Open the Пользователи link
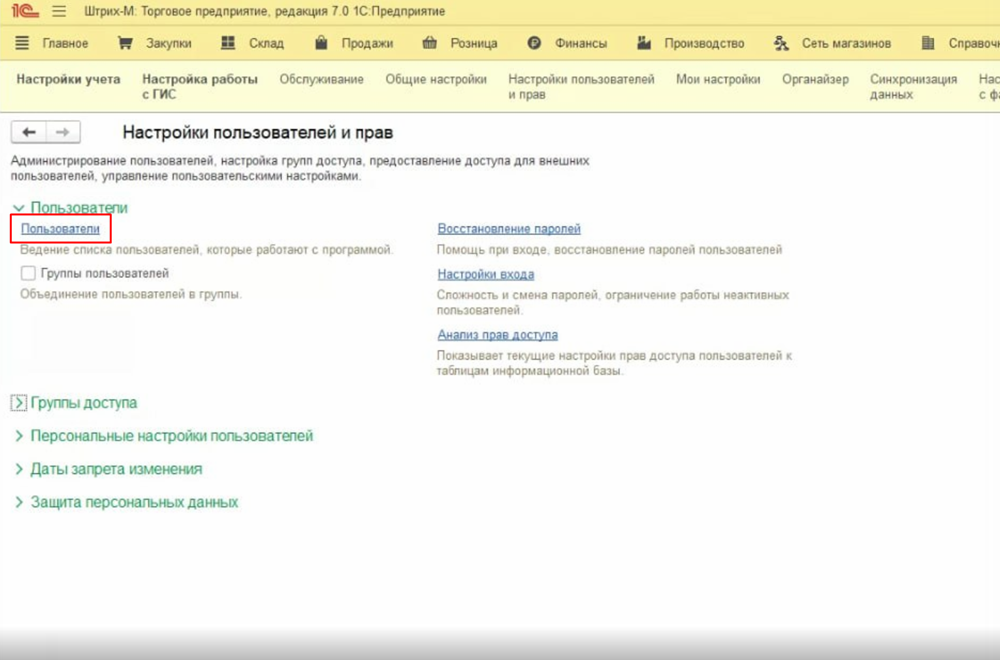Screen dimensions: 1000x660 61,229
